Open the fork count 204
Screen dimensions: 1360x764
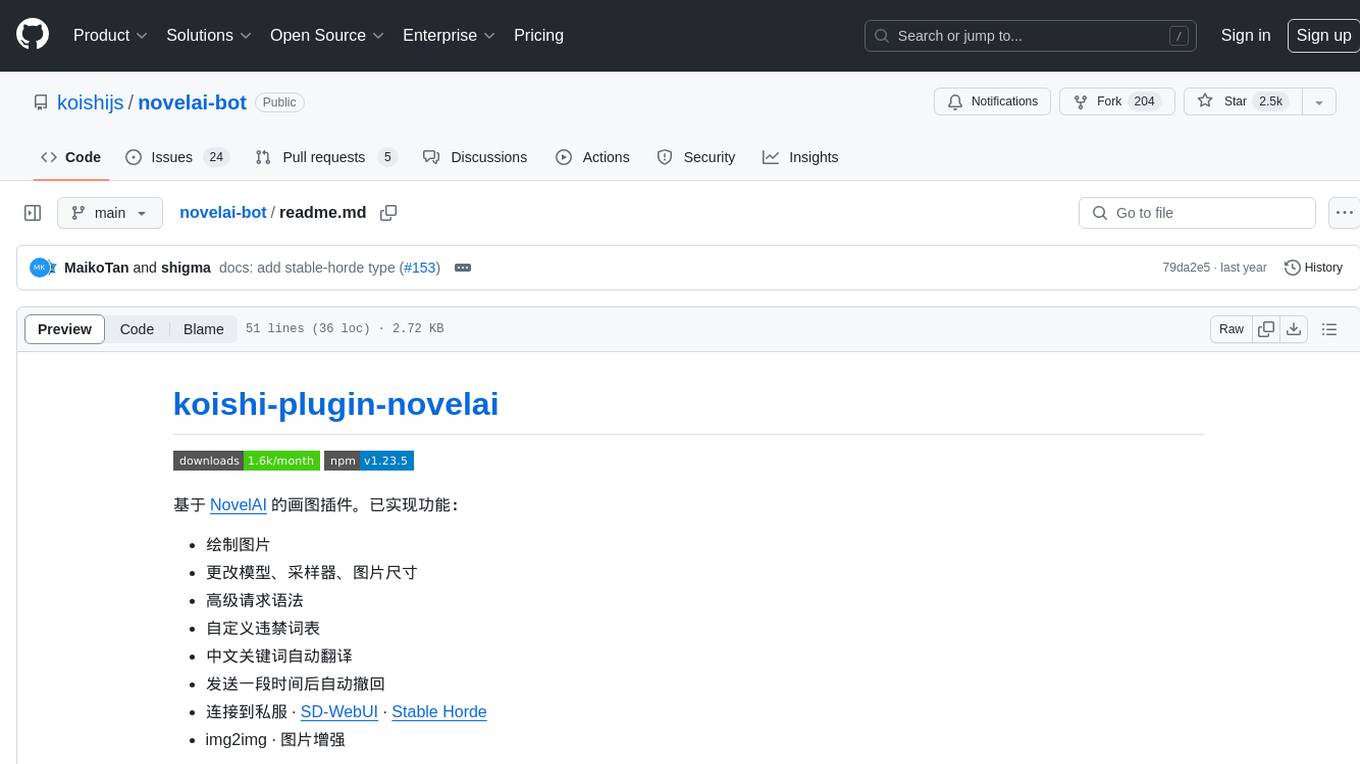[1144, 102]
